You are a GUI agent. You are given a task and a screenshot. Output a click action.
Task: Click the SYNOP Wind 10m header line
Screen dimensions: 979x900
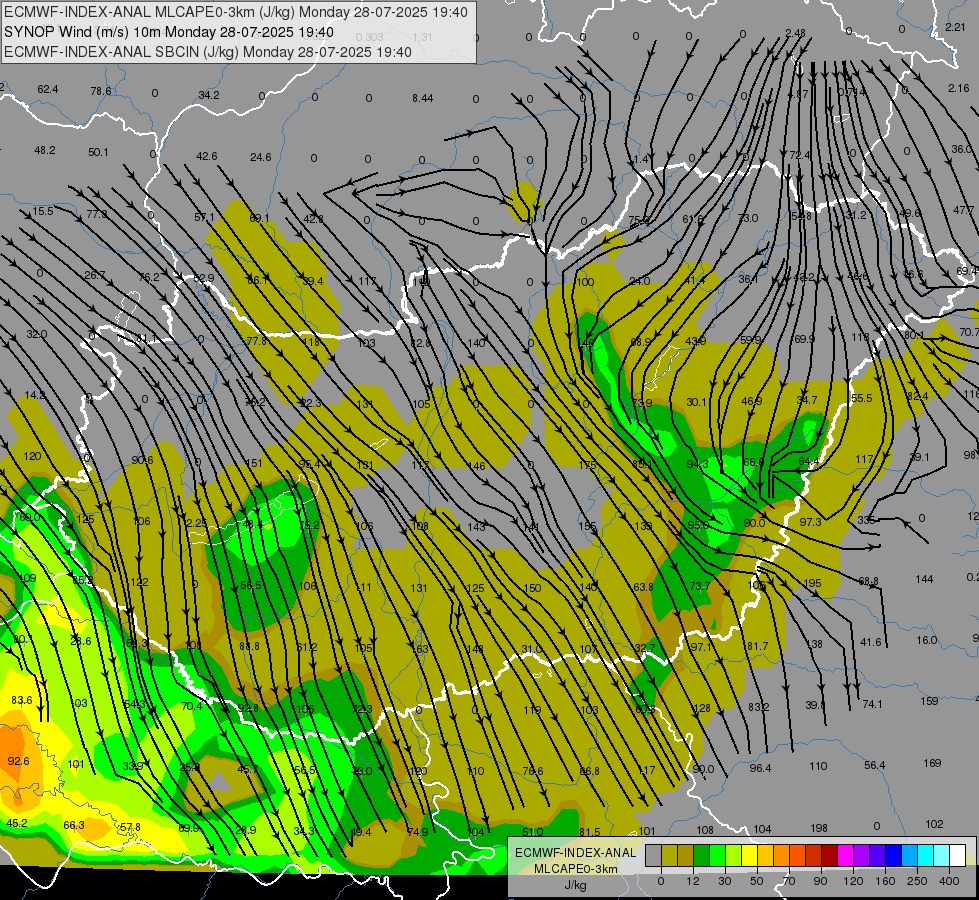point(169,32)
